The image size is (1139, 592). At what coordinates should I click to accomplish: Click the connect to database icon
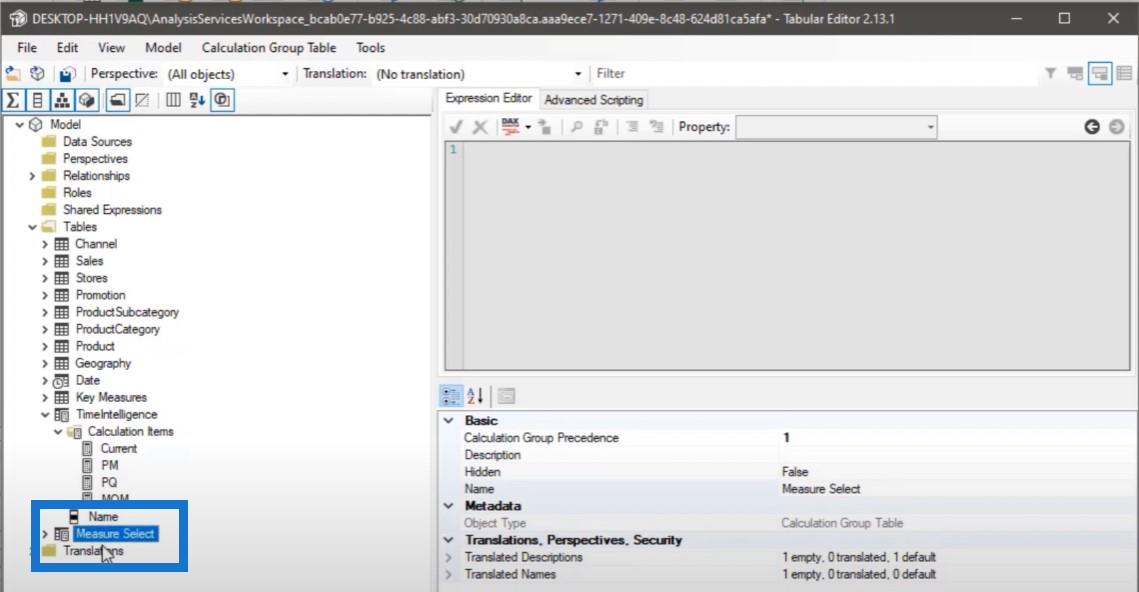[38, 73]
